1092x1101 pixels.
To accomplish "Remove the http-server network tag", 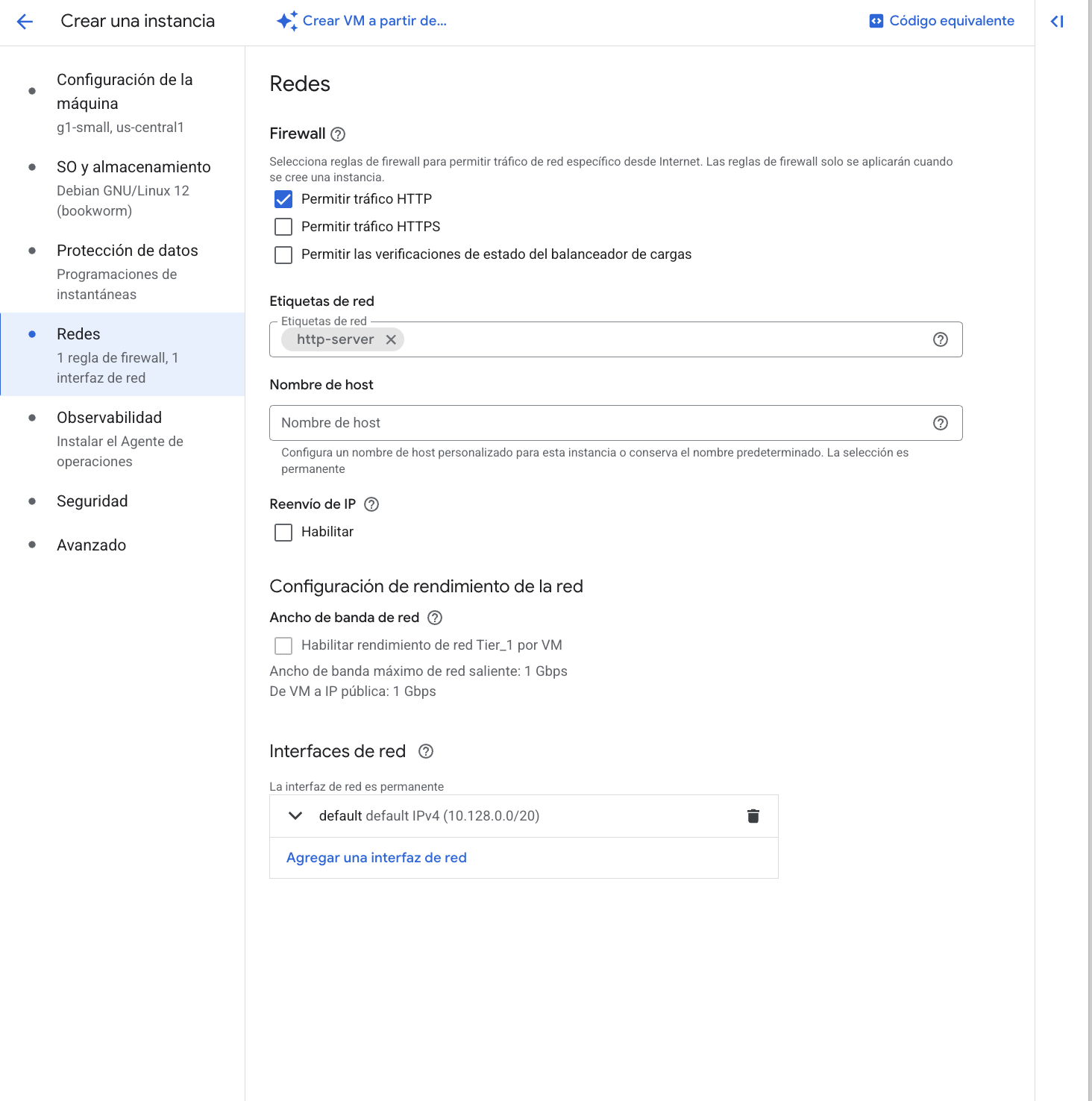I will click(391, 339).
